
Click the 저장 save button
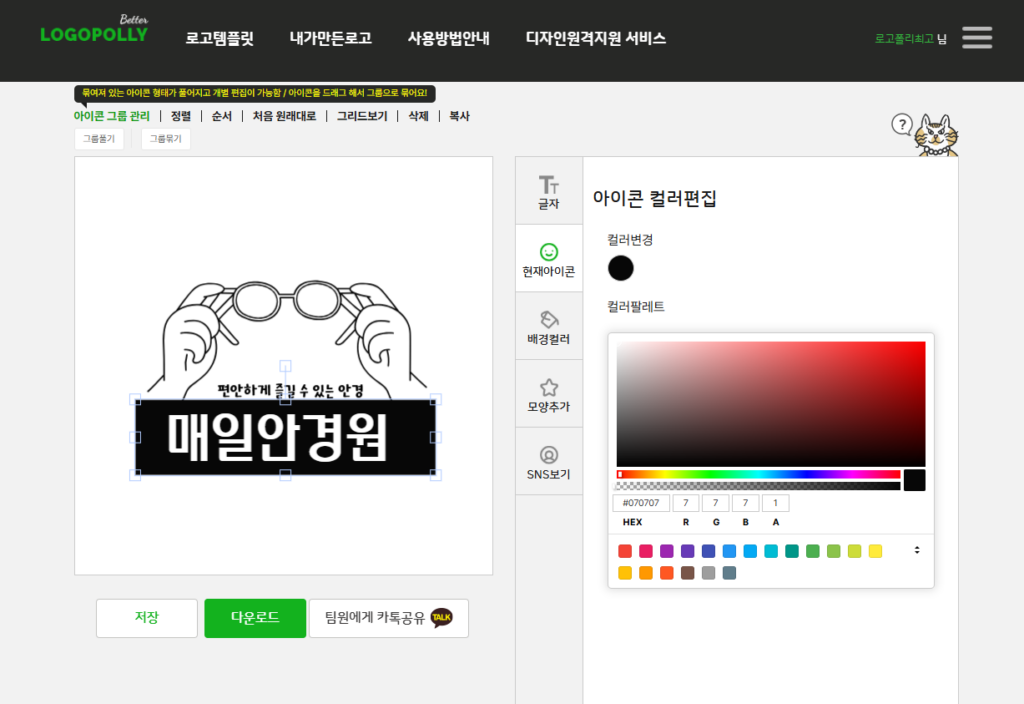(147, 618)
